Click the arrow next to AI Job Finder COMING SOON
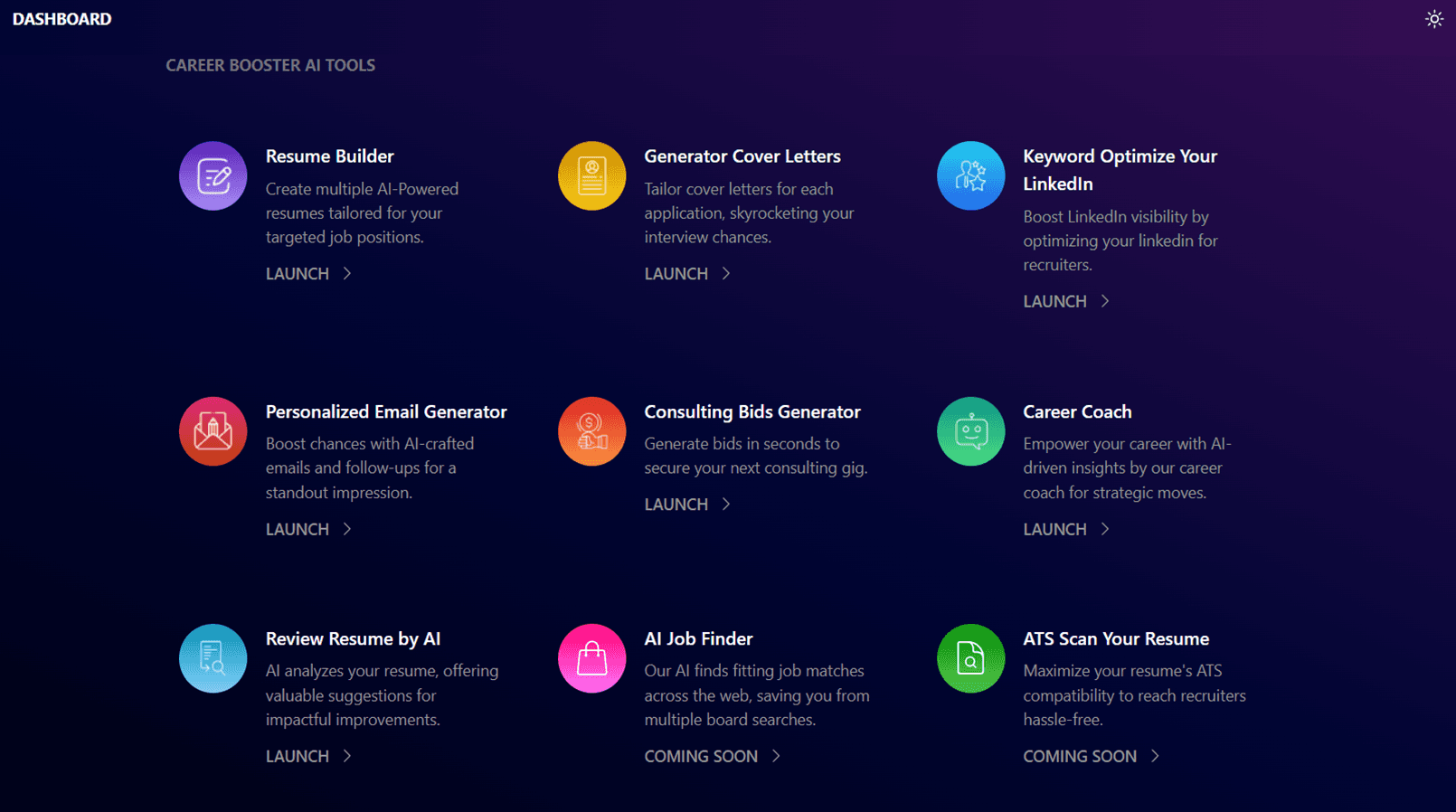This screenshot has width=1456, height=812. 776,756
